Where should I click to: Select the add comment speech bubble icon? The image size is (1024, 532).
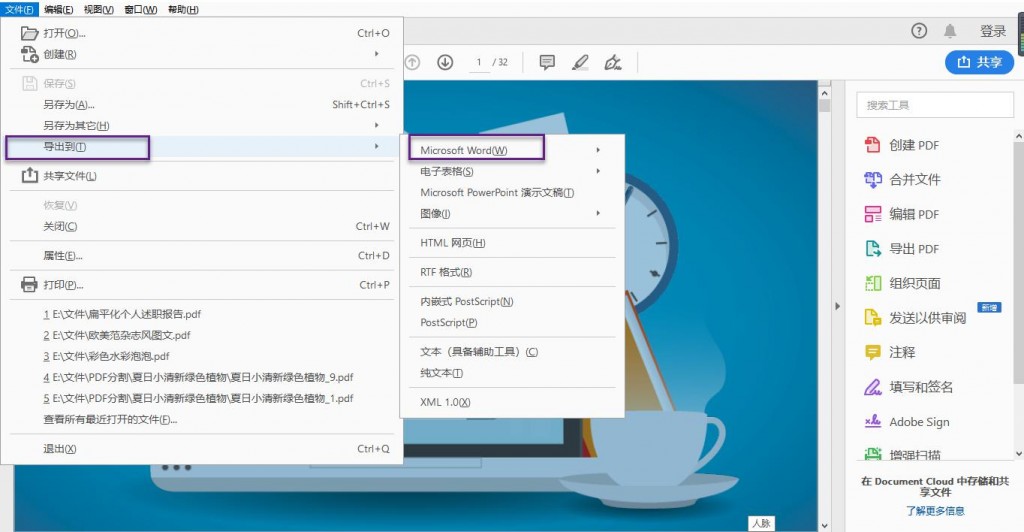click(547, 62)
